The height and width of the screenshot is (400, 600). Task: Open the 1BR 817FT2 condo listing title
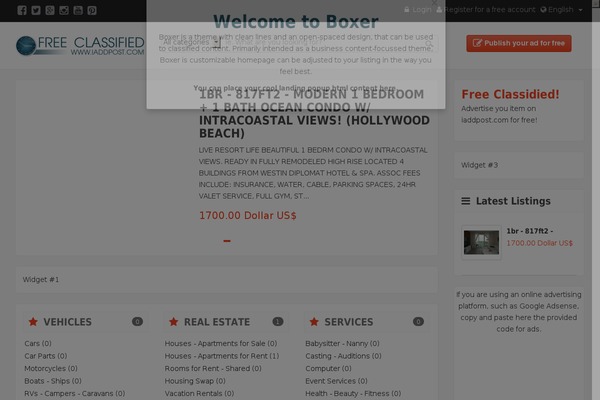coord(314,114)
